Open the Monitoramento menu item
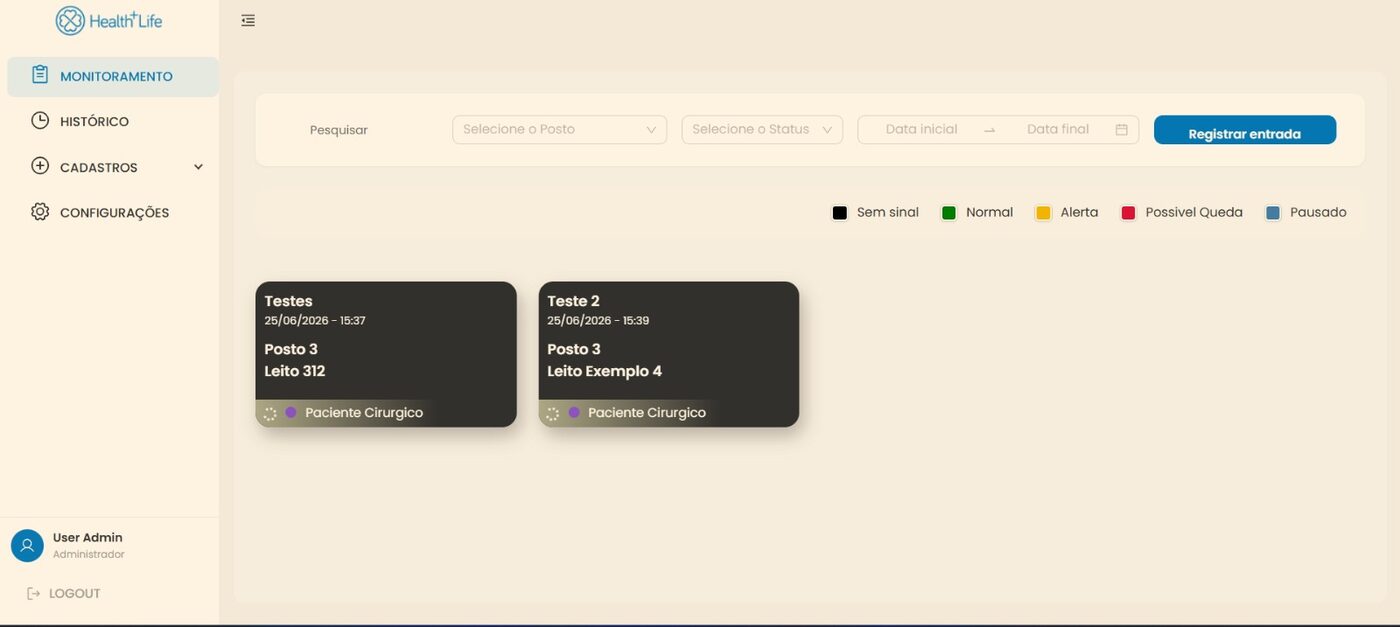1400x627 pixels. coord(113,76)
